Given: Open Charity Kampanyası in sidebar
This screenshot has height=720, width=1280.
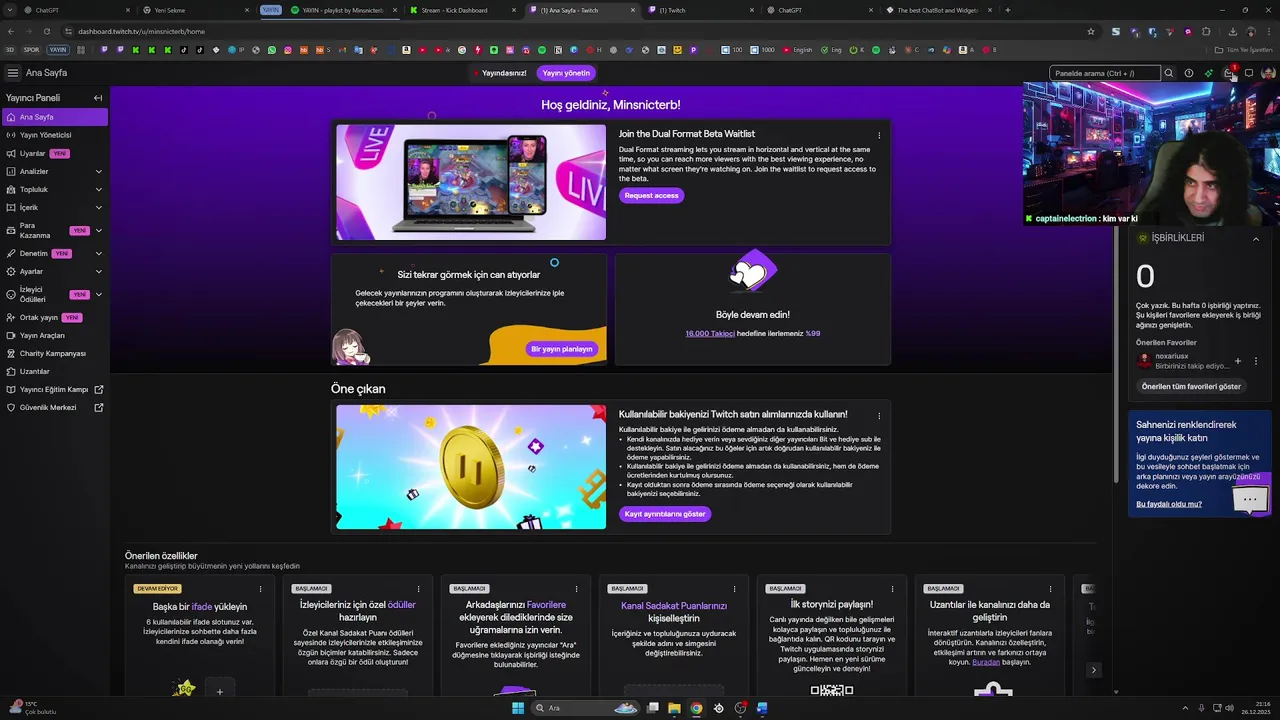Looking at the screenshot, I should pos(54,353).
